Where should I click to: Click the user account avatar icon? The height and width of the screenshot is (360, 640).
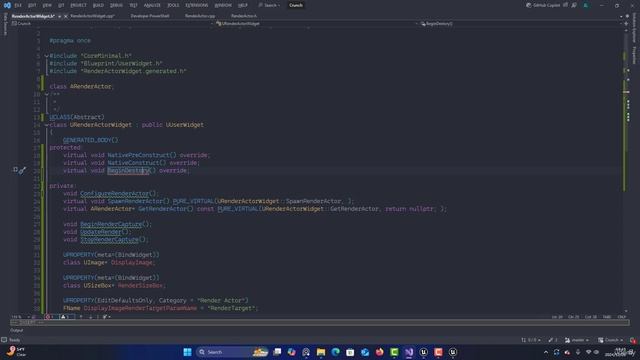[586, 5]
